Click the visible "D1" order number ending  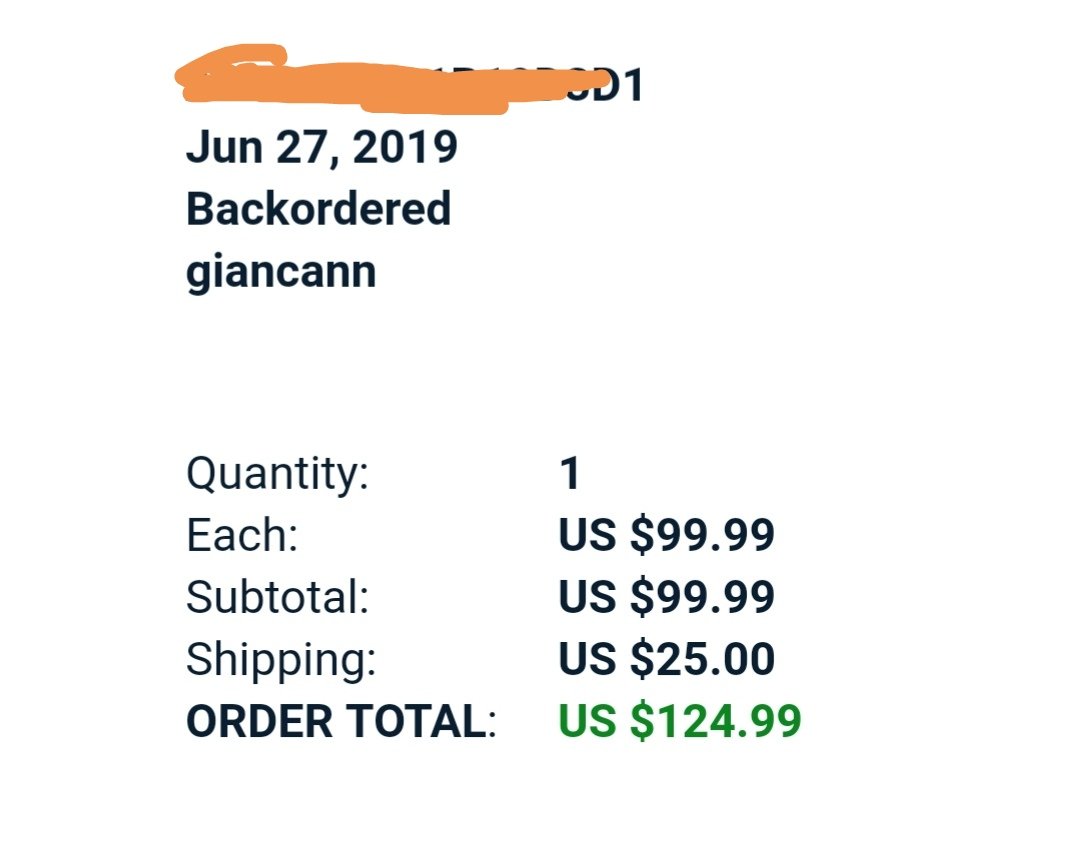[622, 88]
